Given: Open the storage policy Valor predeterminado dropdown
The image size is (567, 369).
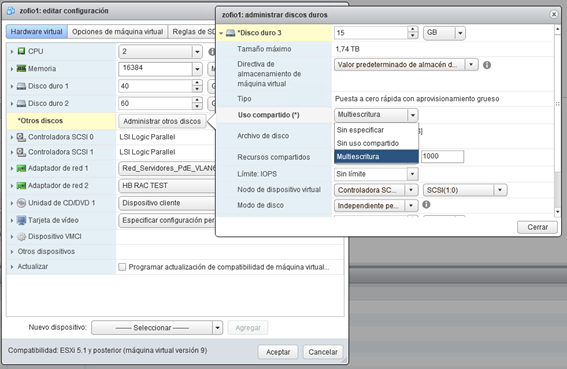Looking at the screenshot, I should (x=471, y=65).
